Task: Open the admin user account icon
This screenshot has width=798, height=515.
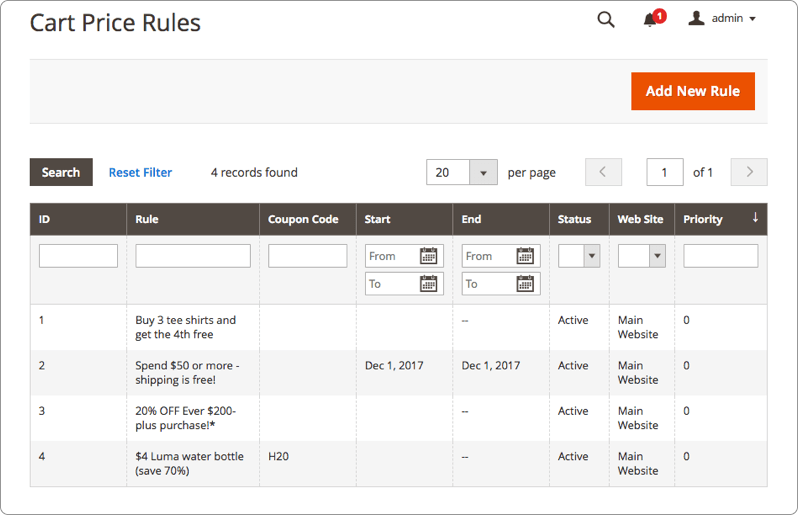Action: pyautogui.click(x=696, y=18)
